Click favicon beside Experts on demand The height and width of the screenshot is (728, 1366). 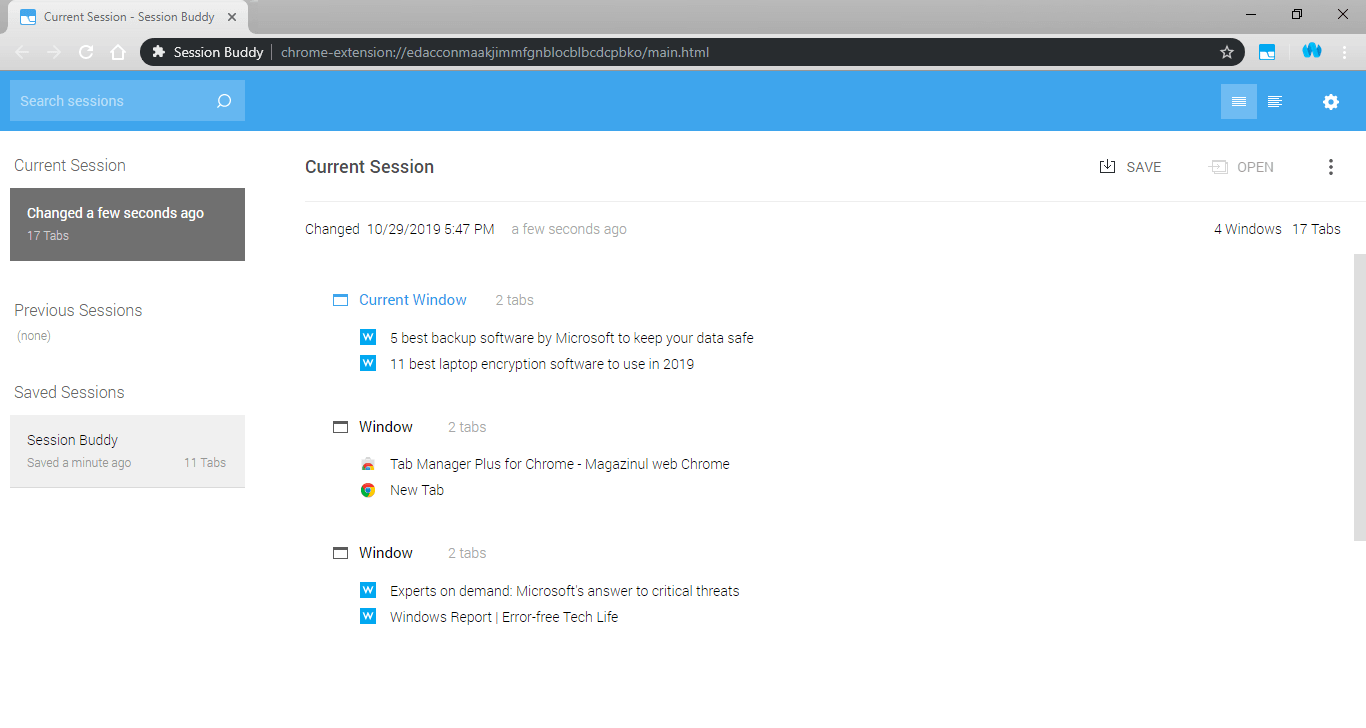368,590
